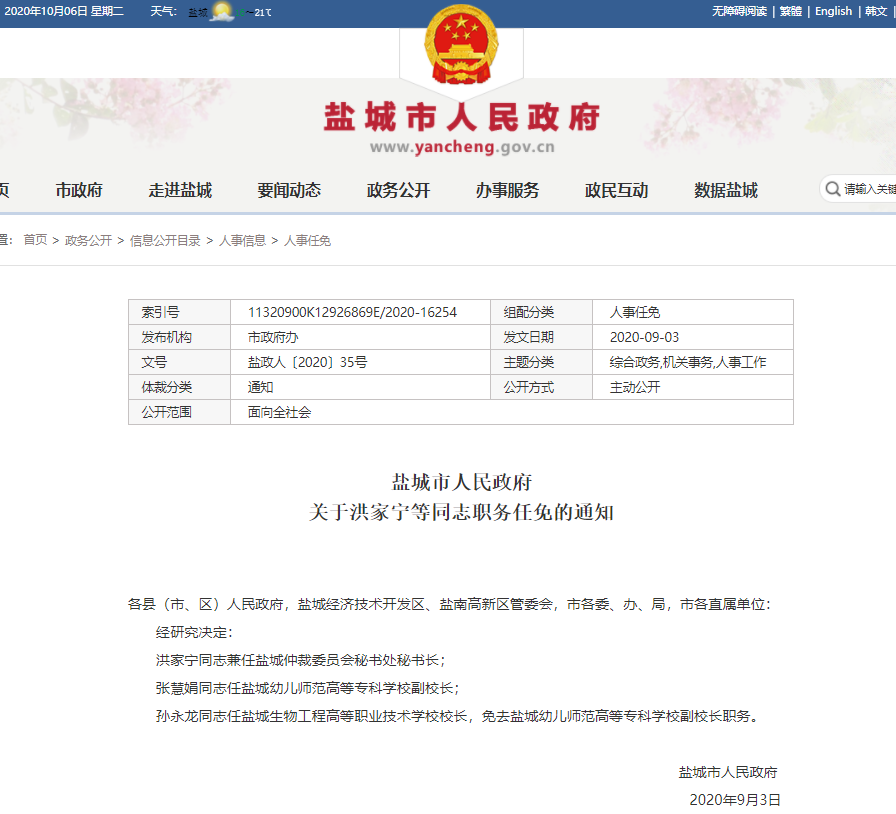Click the 盐城市人民政府 site title banner
This screenshot has width=896, height=814.
(462, 117)
